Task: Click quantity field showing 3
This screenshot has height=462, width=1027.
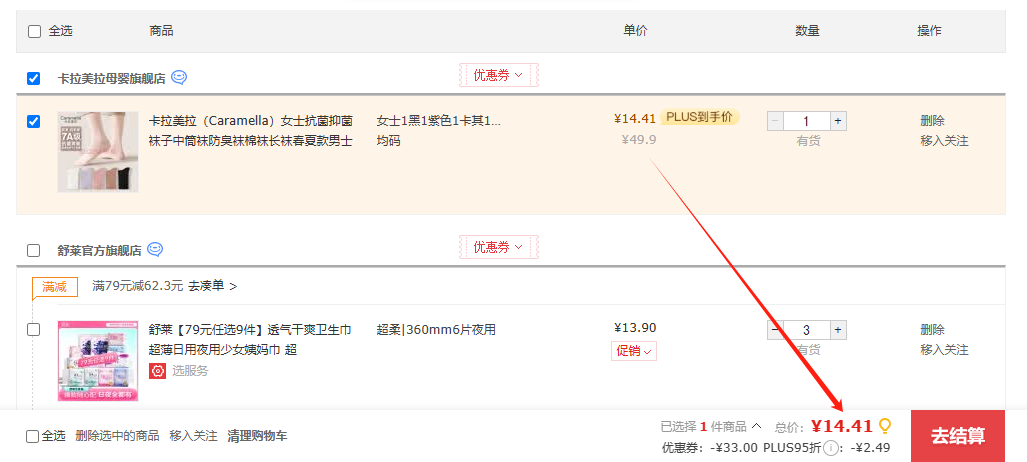Action: click(806, 330)
